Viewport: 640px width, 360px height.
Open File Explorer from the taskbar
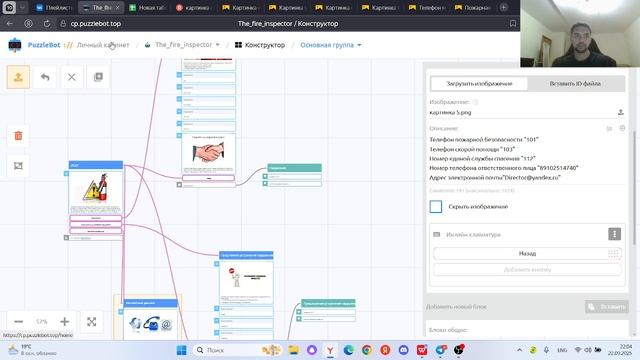point(293,350)
